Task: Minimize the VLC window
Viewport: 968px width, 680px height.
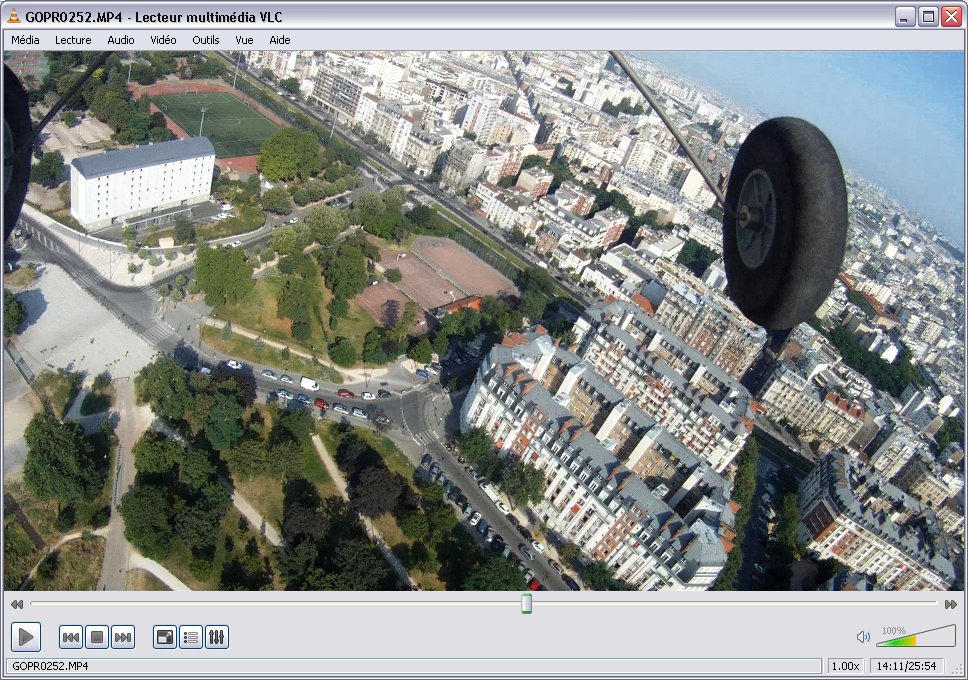Action: pyautogui.click(x=904, y=17)
